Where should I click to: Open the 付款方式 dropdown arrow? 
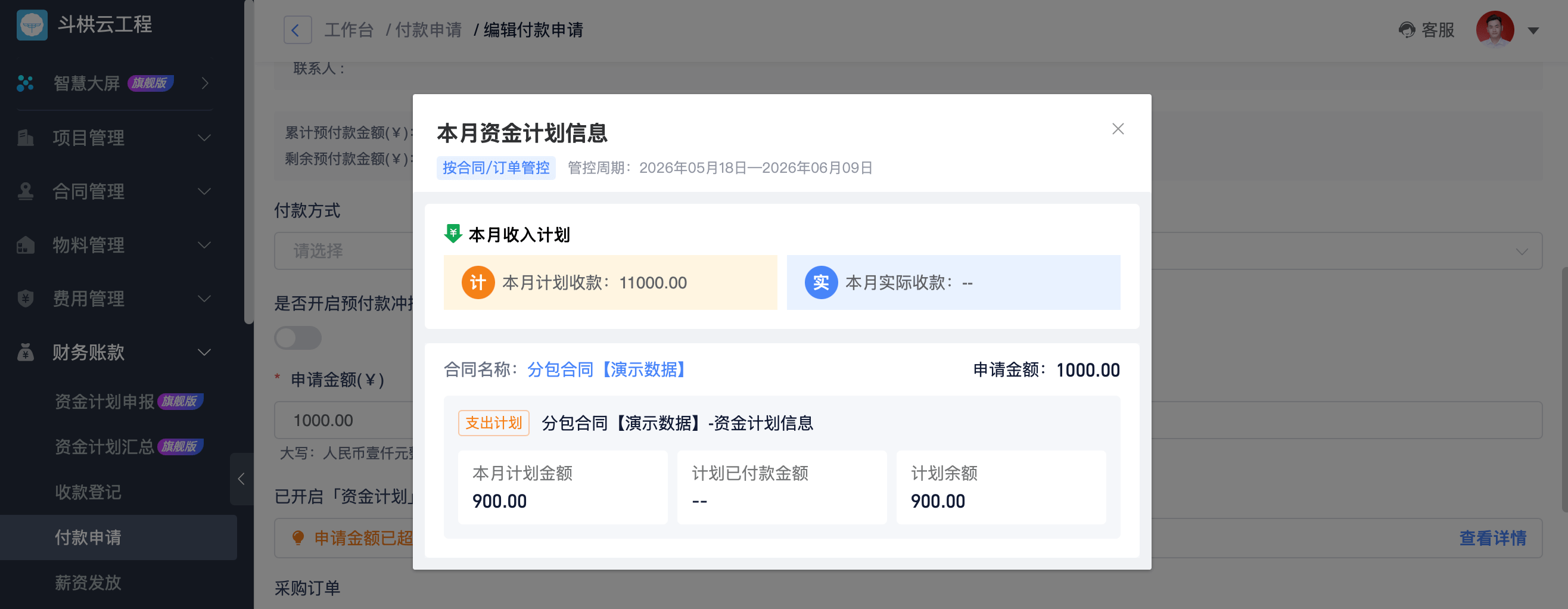pyautogui.click(x=1521, y=251)
